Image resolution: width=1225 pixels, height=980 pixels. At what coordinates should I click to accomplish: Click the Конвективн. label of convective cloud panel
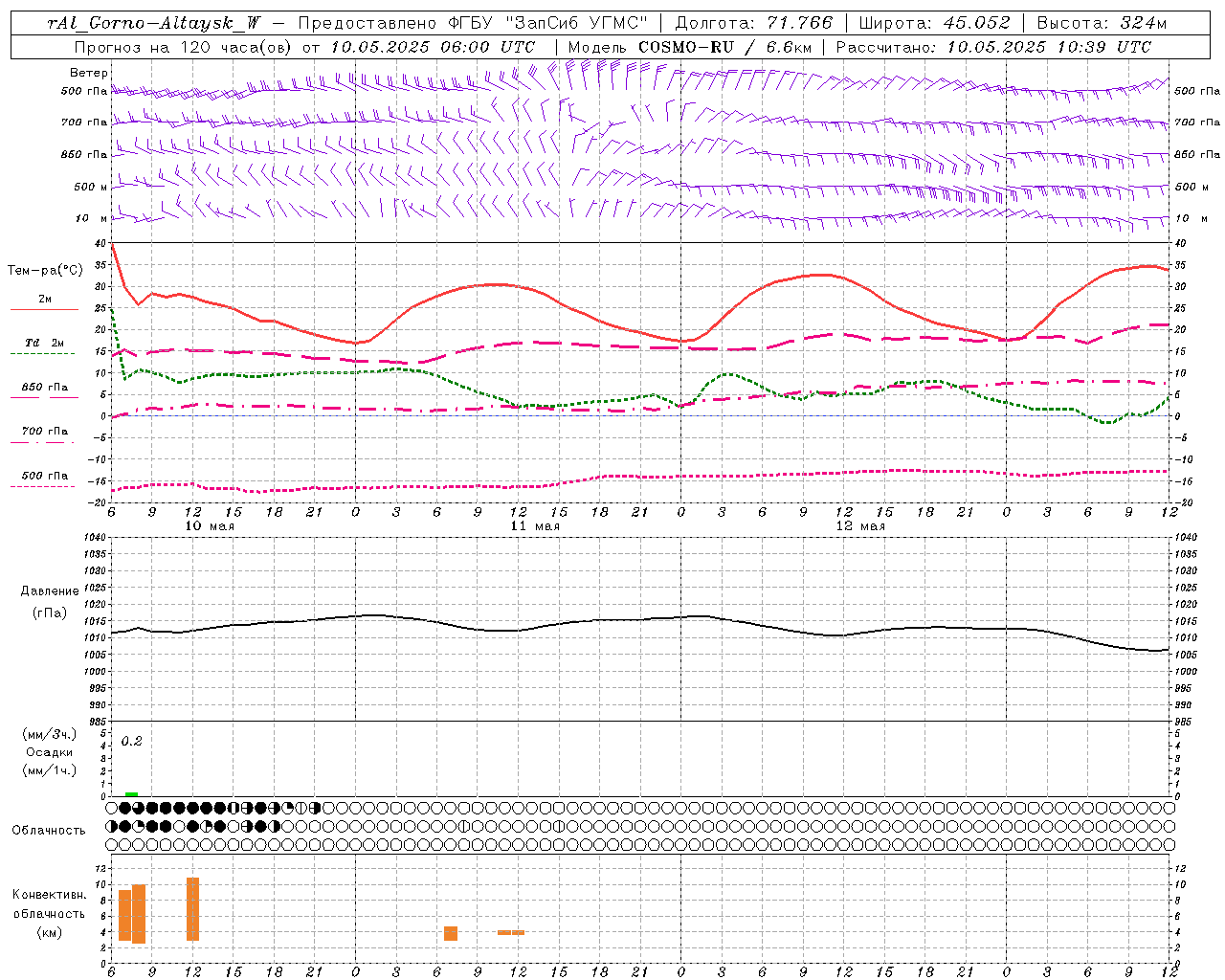point(50,895)
